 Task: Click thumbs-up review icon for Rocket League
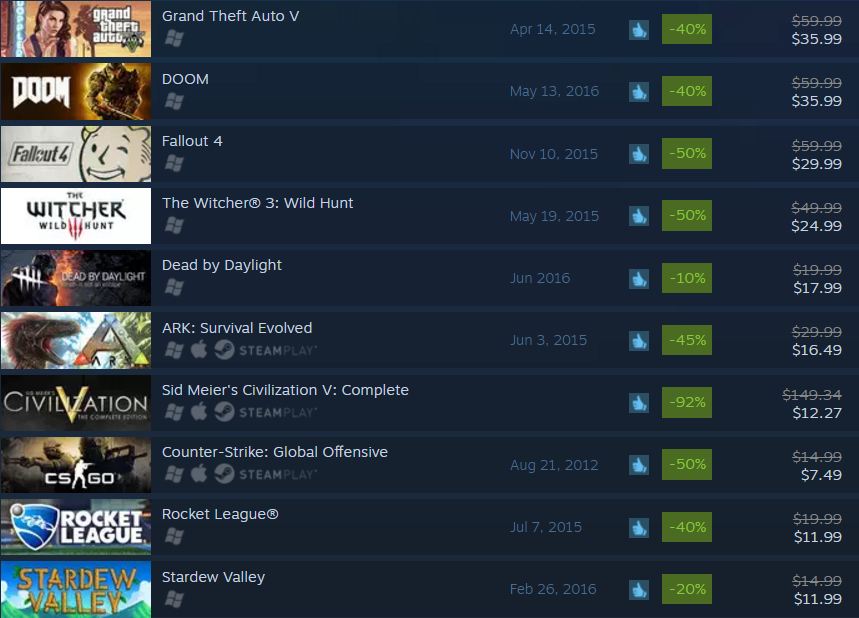639,528
